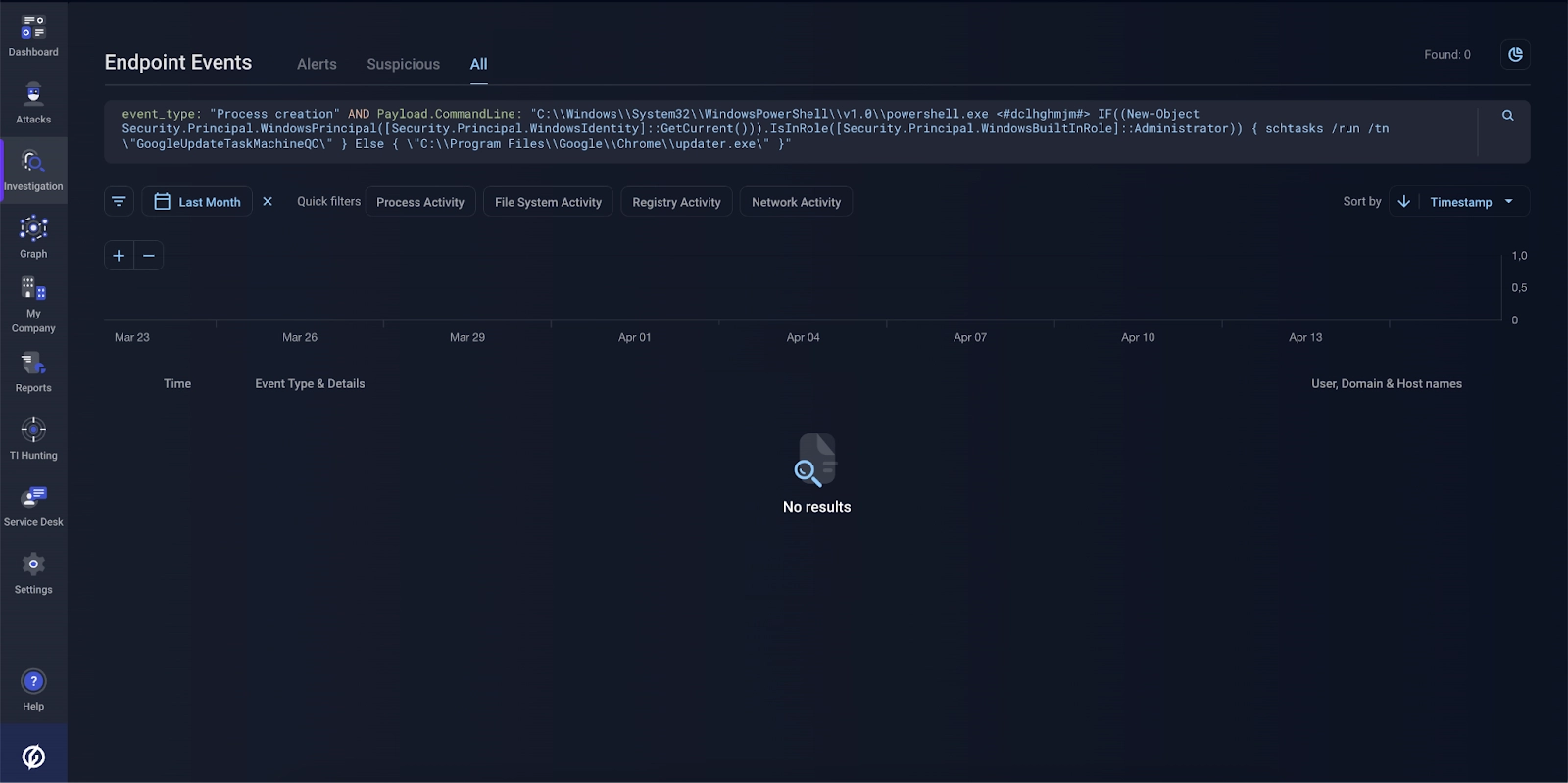The height and width of the screenshot is (783, 1568).
Task: Open TI Hunting section
Action: pos(33,439)
